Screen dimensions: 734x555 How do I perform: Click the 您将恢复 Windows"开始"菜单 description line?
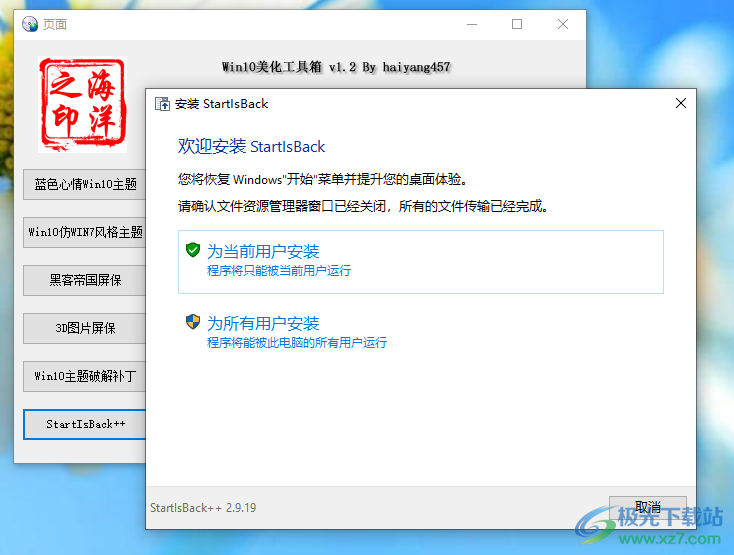click(323, 179)
